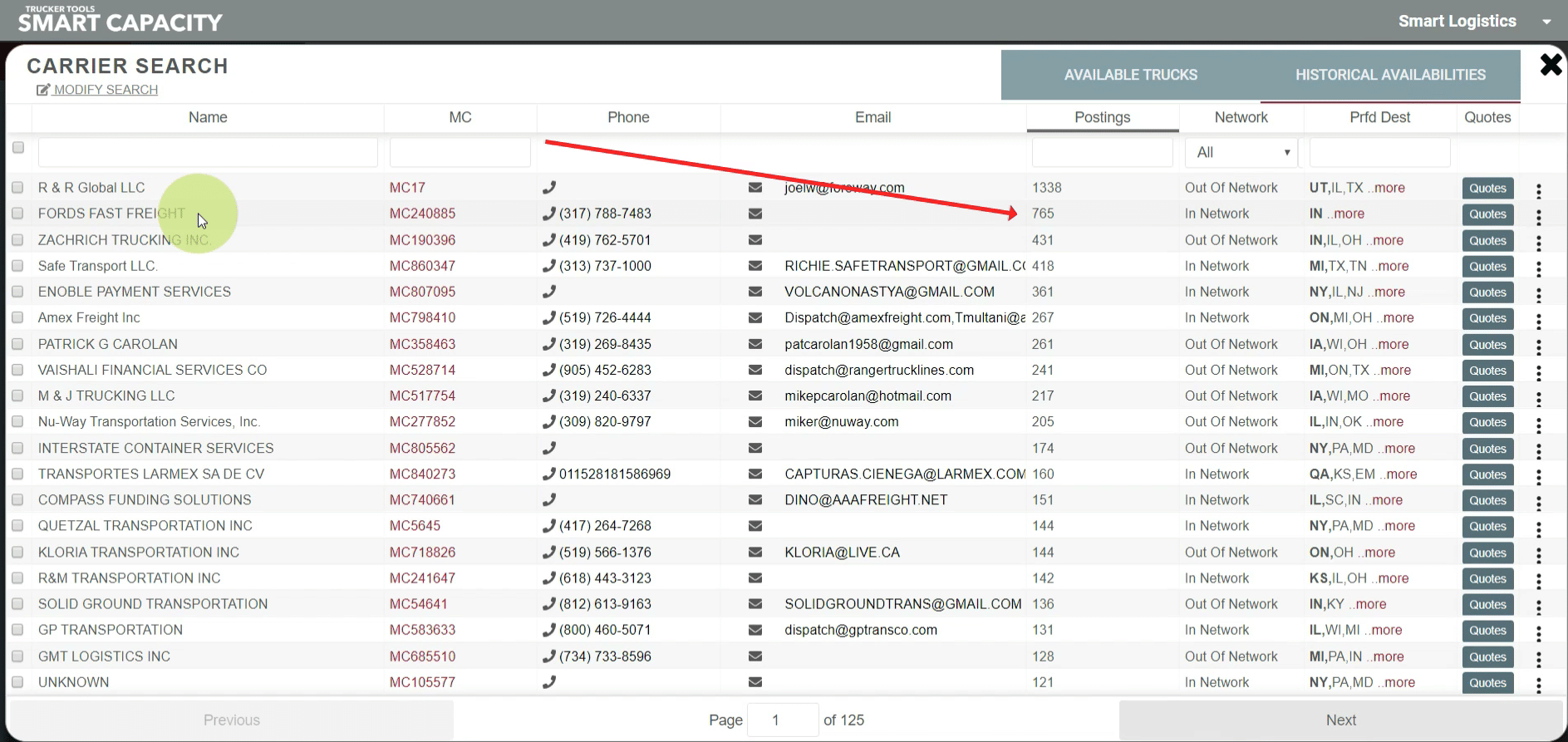Expand ..more destinations for SOLID GROUND TRANSPORTATION
1568x742 pixels.
pos(1368,604)
